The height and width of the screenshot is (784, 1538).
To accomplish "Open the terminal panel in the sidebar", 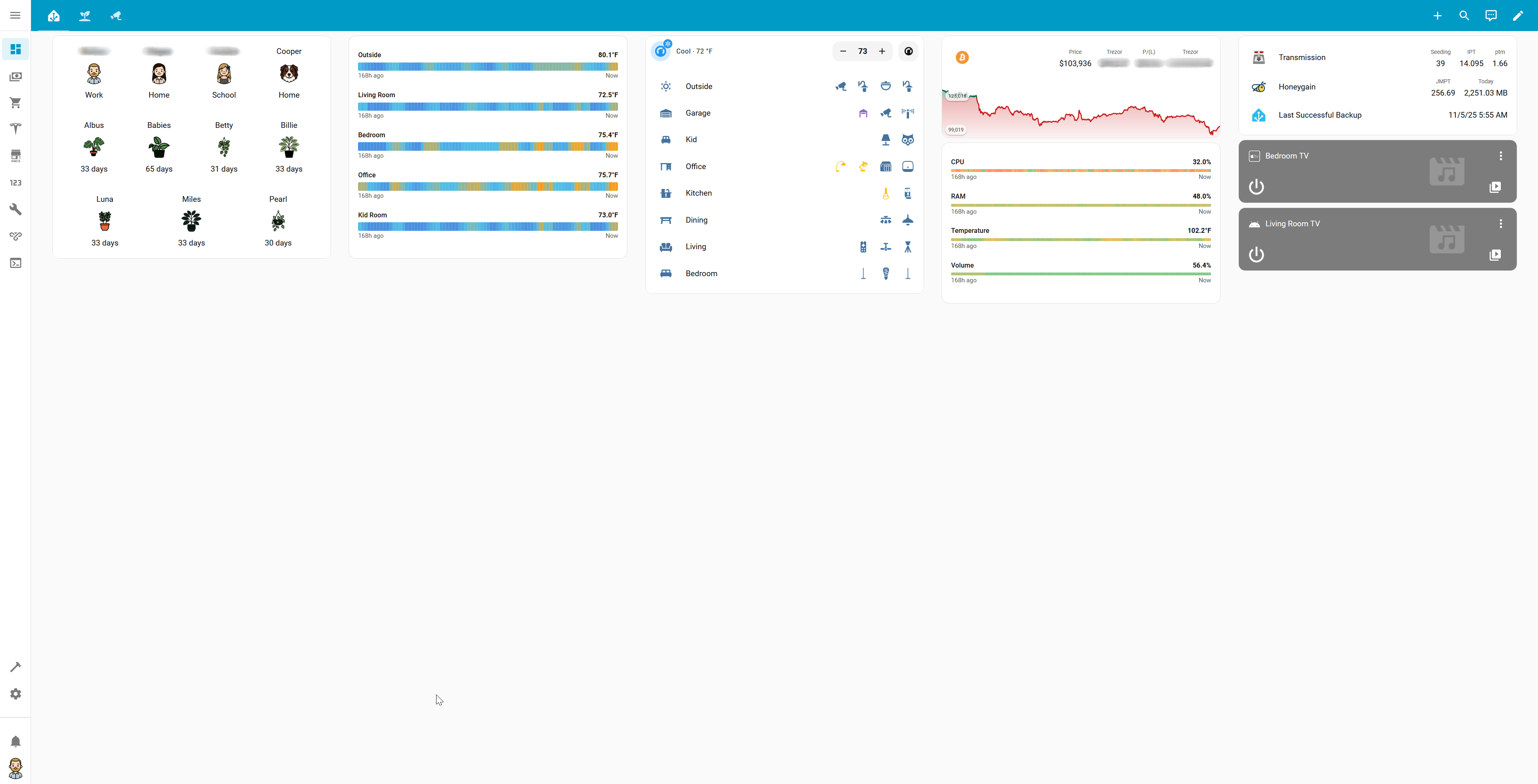I will click(x=16, y=263).
